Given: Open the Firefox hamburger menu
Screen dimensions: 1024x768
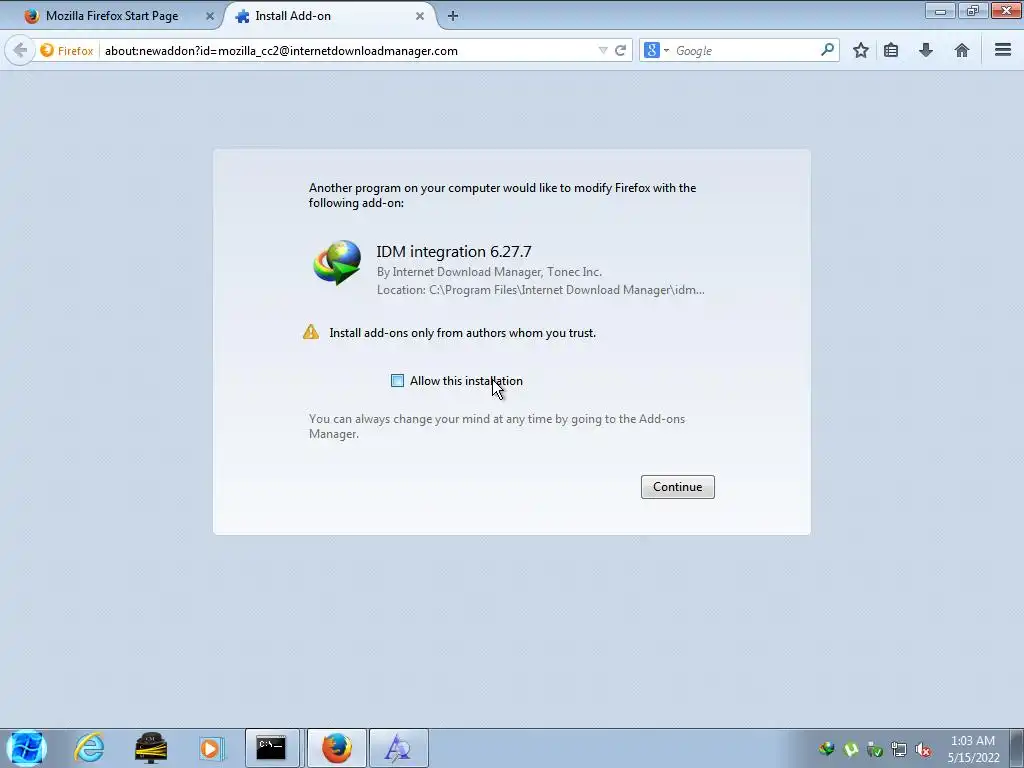Looking at the screenshot, I should pos(1003,50).
